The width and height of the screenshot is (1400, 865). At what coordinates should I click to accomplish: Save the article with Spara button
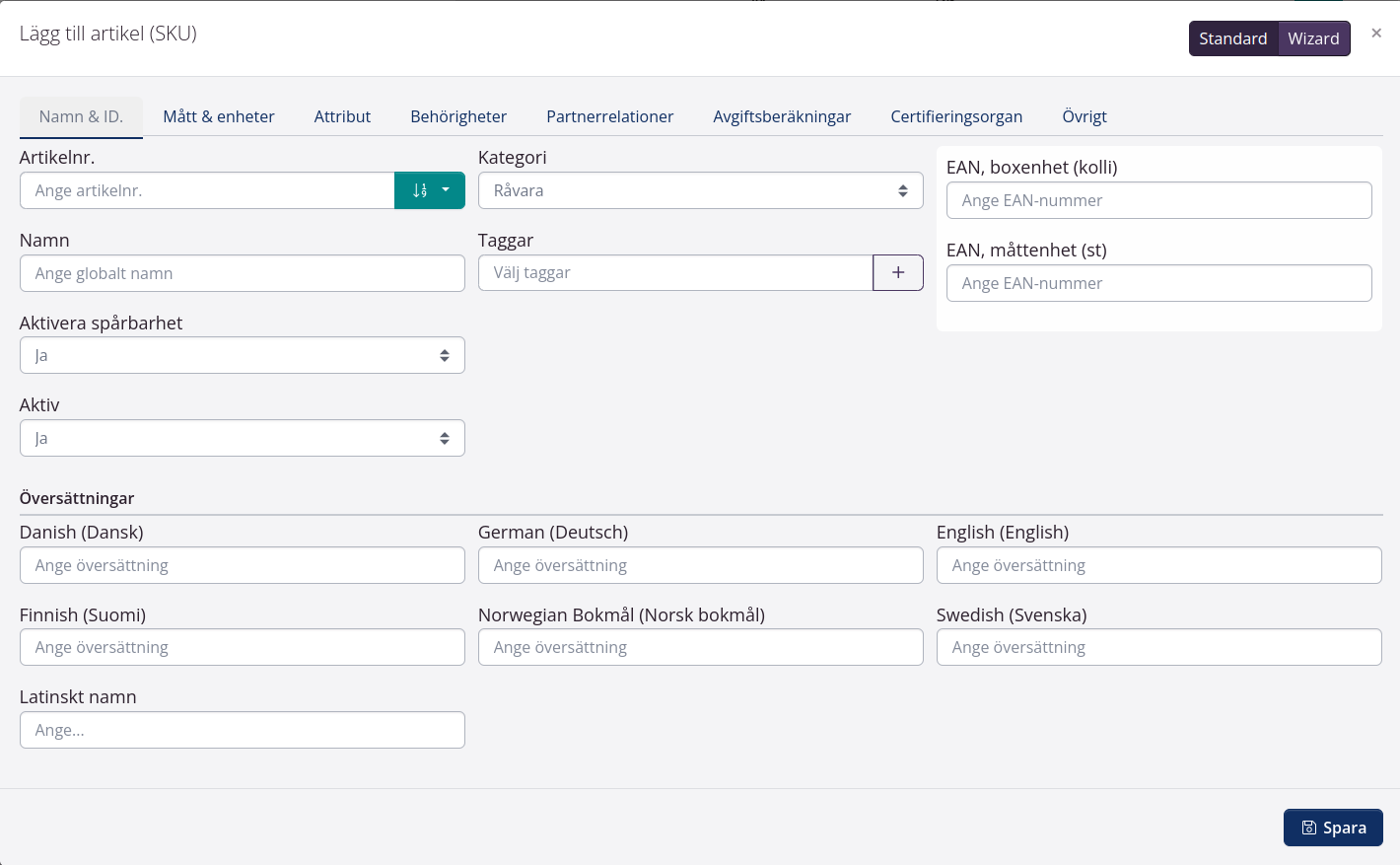tap(1333, 828)
